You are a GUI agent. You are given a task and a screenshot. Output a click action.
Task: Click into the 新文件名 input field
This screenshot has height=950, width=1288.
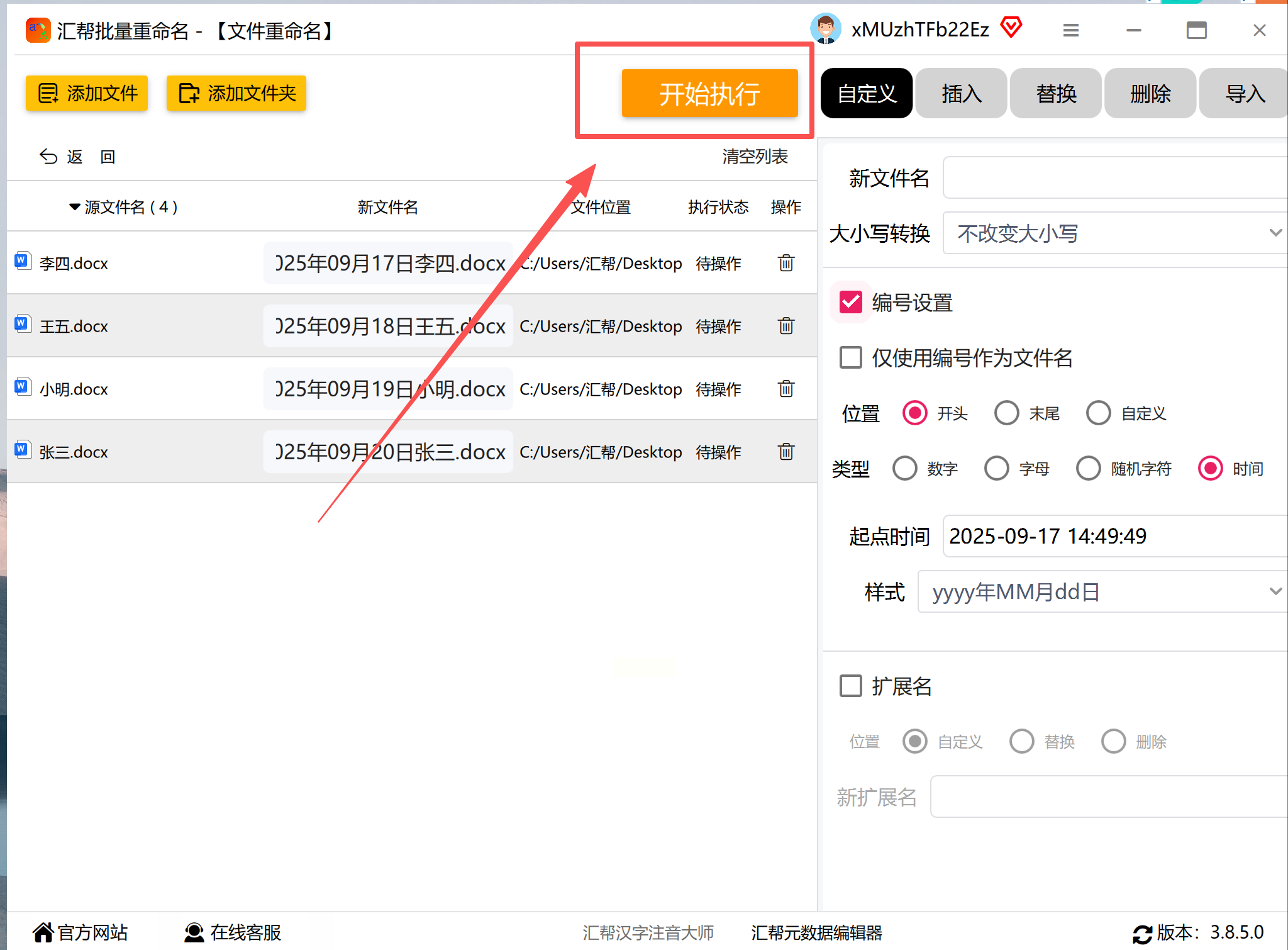tap(1113, 178)
